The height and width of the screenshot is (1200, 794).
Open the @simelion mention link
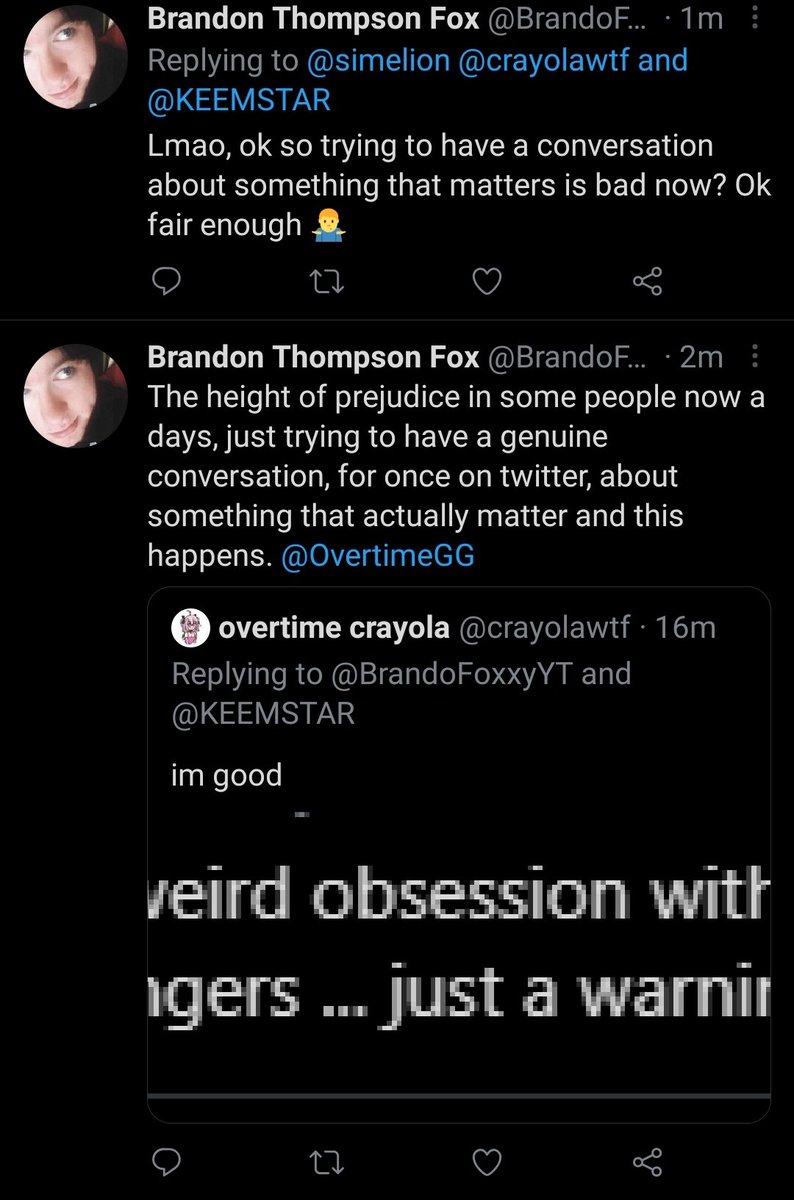(x=378, y=60)
